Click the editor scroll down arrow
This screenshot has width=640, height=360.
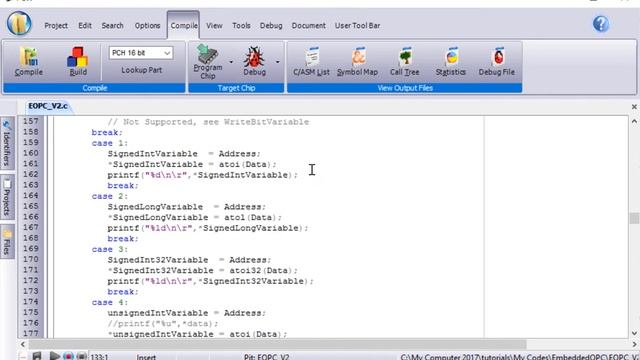click(634, 333)
